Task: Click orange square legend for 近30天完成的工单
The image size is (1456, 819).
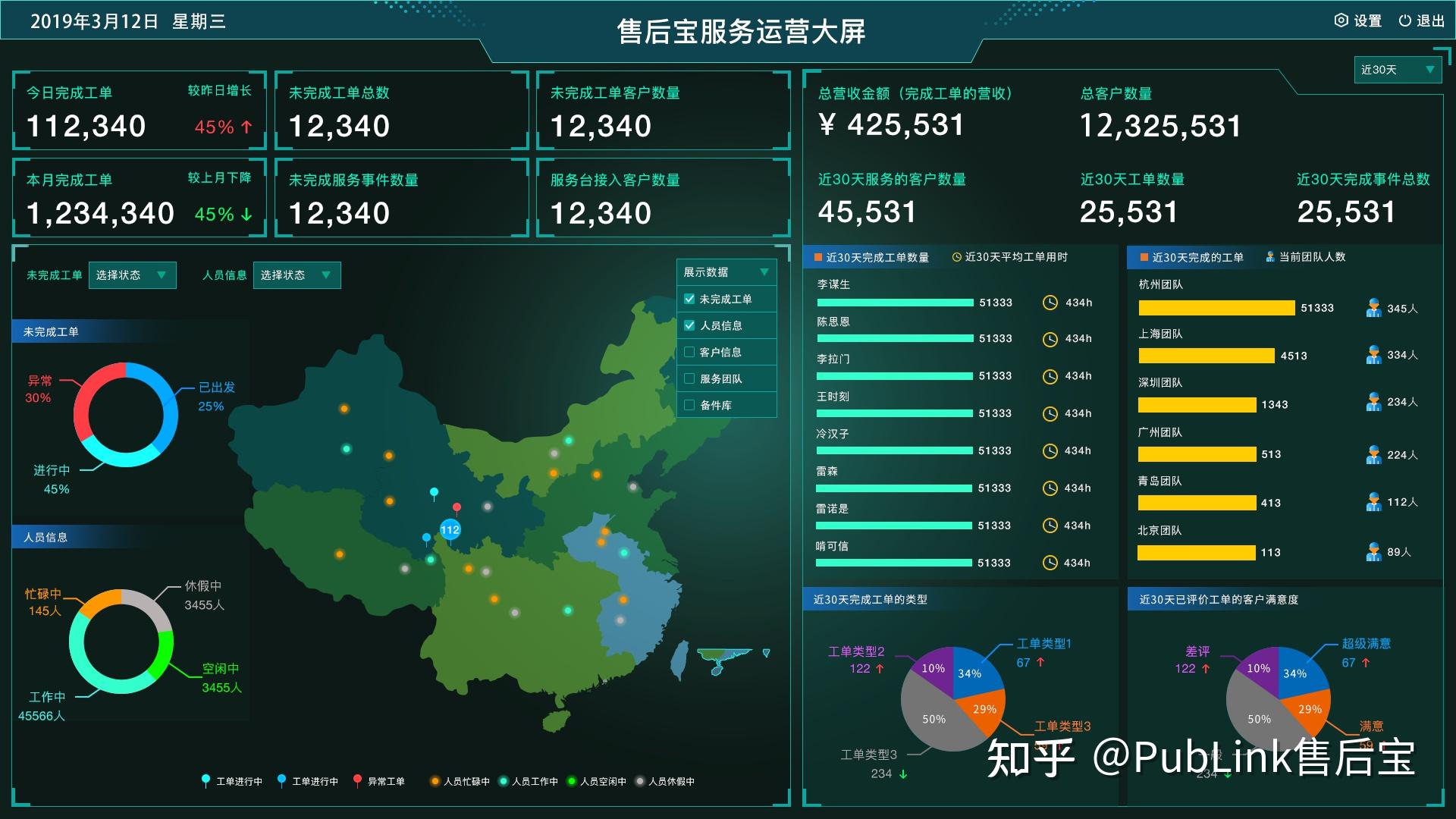Action: [1144, 257]
